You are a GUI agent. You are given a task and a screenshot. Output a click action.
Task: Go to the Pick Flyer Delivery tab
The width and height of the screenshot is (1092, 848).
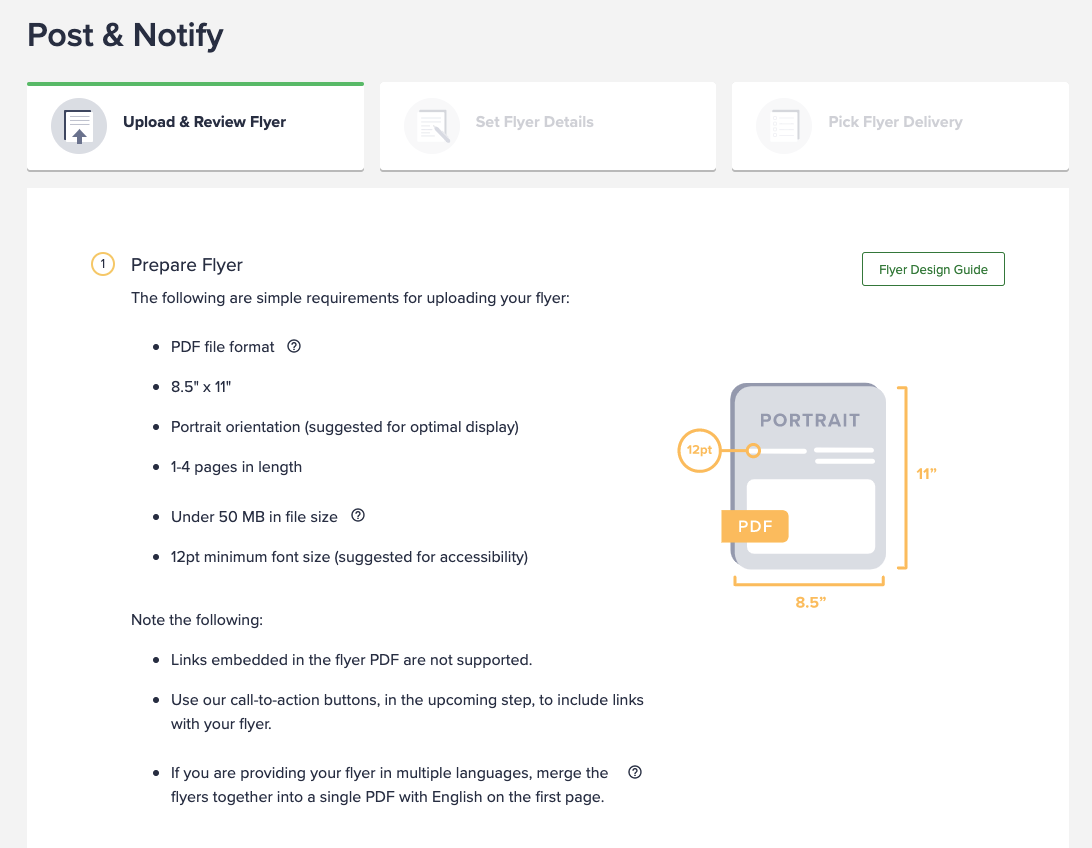pos(900,126)
